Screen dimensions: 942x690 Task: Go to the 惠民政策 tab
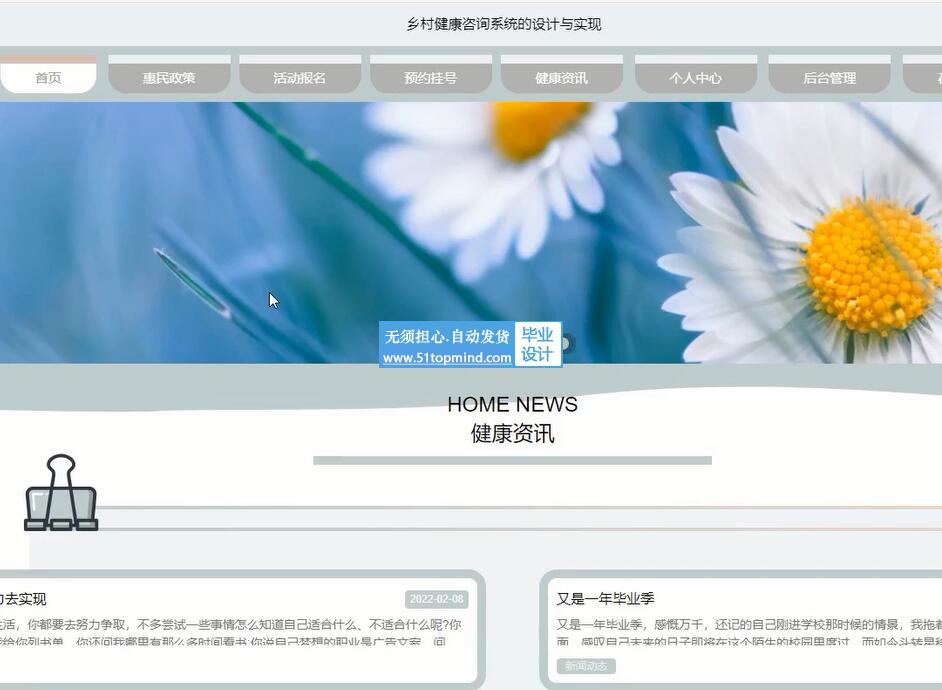click(169, 74)
